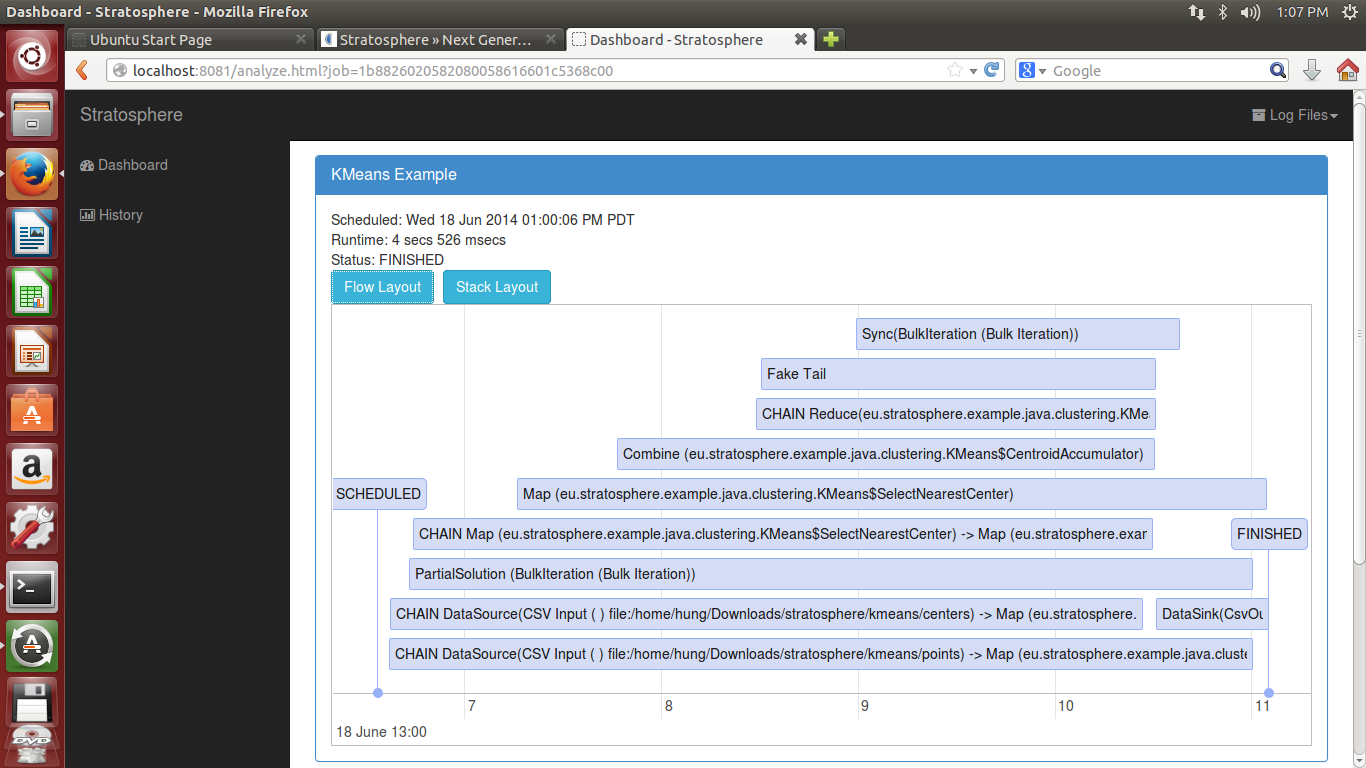Switch to Flow Layout view
The width and height of the screenshot is (1366, 768).
pos(382,287)
